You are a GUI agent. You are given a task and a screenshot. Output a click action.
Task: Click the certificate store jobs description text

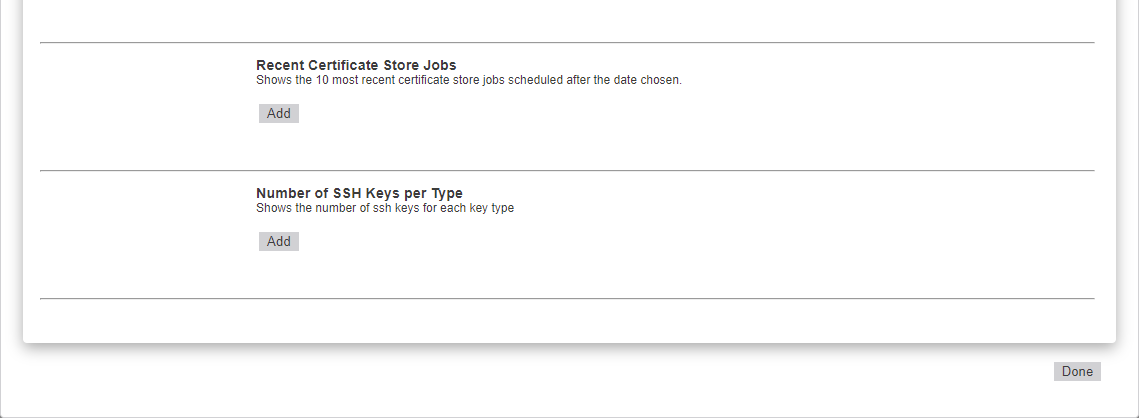pos(468,80)
